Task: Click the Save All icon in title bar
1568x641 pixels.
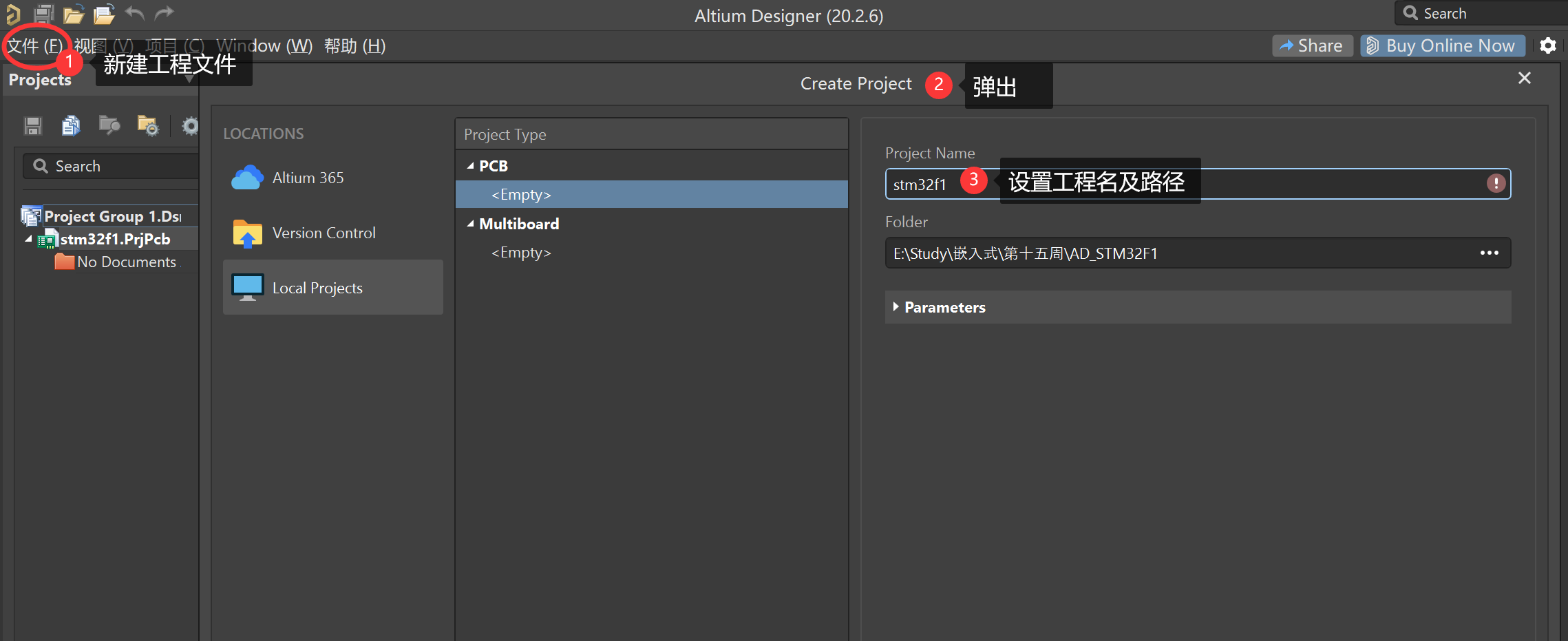Action: (43, 13)
